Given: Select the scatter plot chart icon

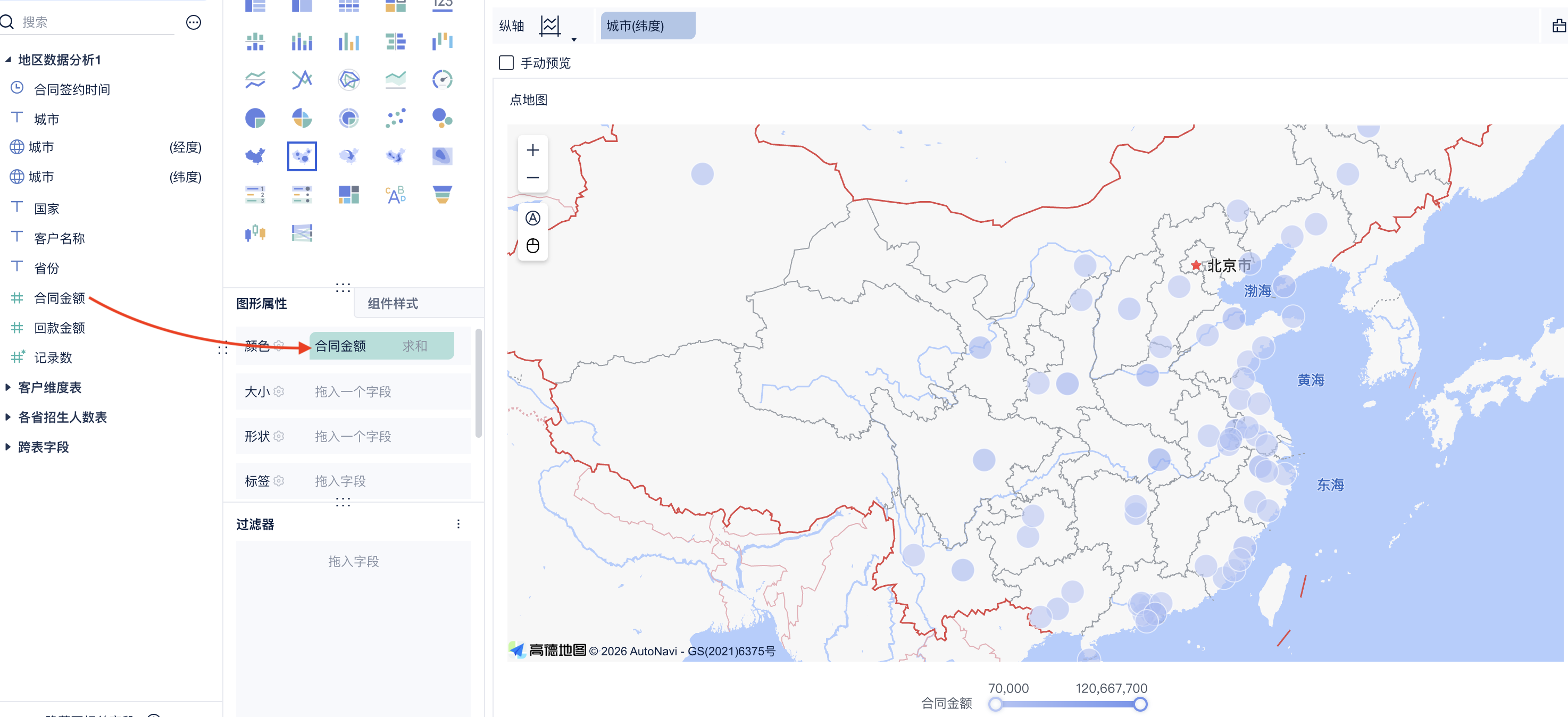Looking at the screenshot, I should [x=395, y=118].
